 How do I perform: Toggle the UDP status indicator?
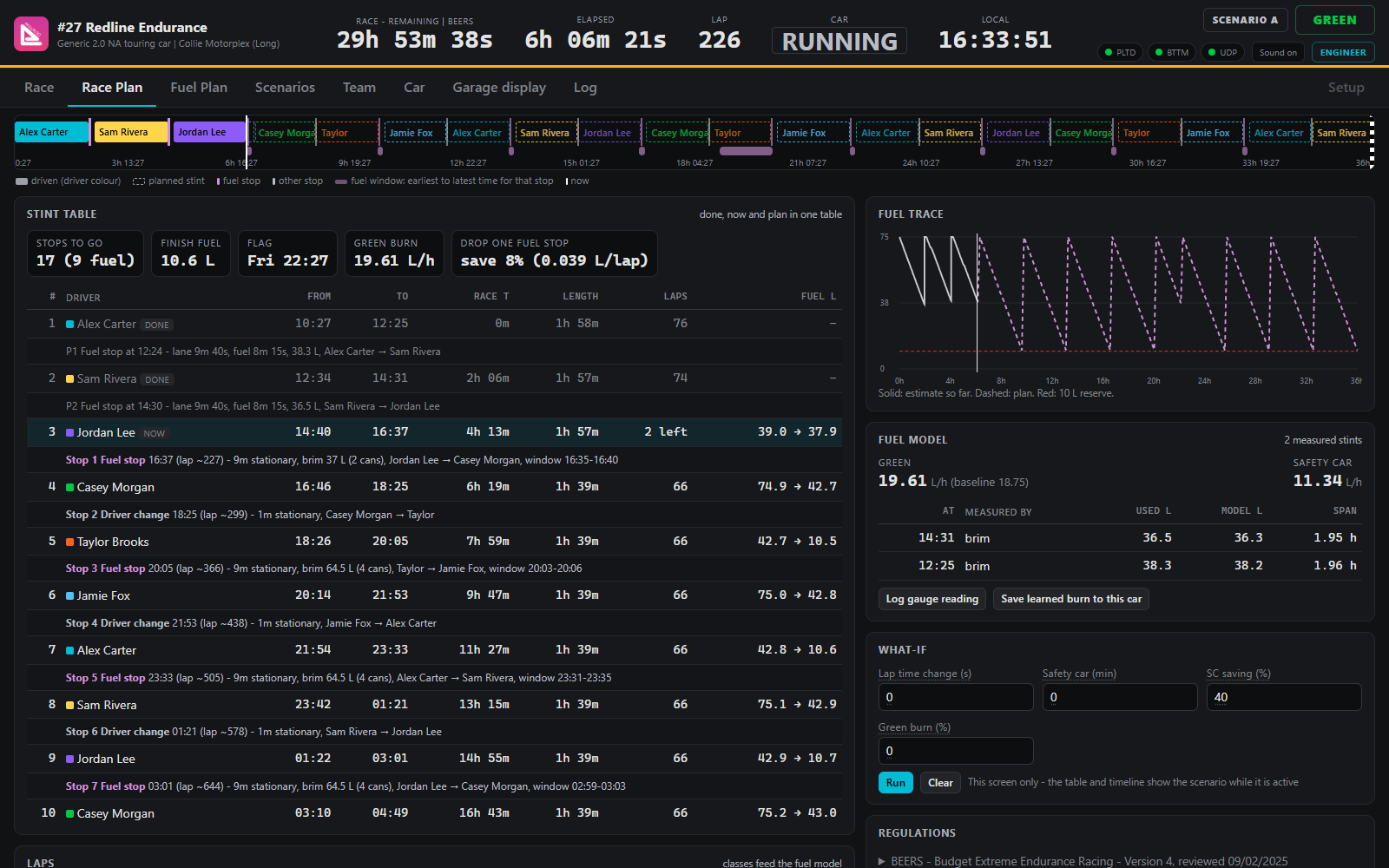[x=1222, y=52]
